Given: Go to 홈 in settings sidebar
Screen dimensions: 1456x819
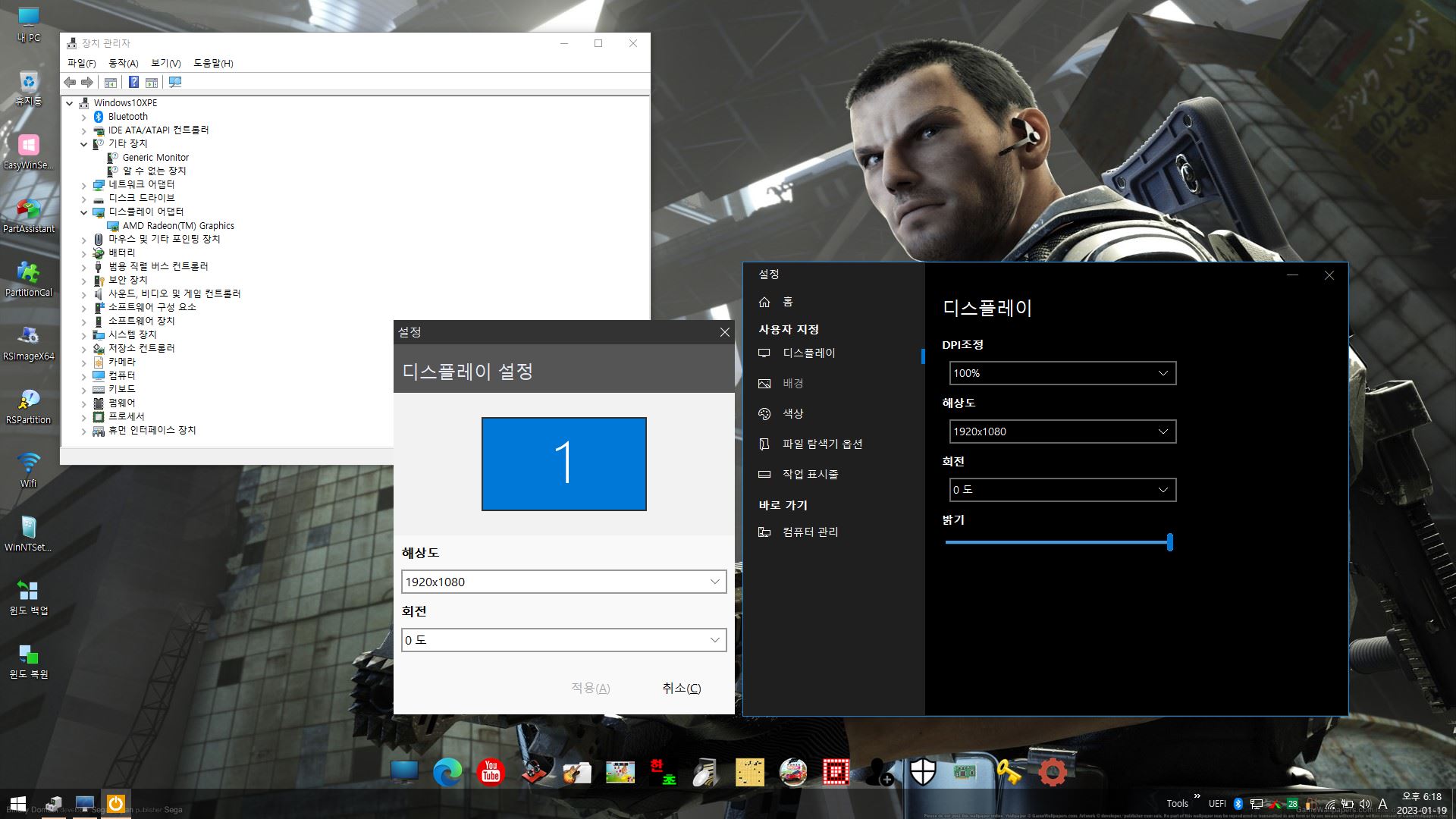Looking at the screenshot, I should tap(834, 302).
